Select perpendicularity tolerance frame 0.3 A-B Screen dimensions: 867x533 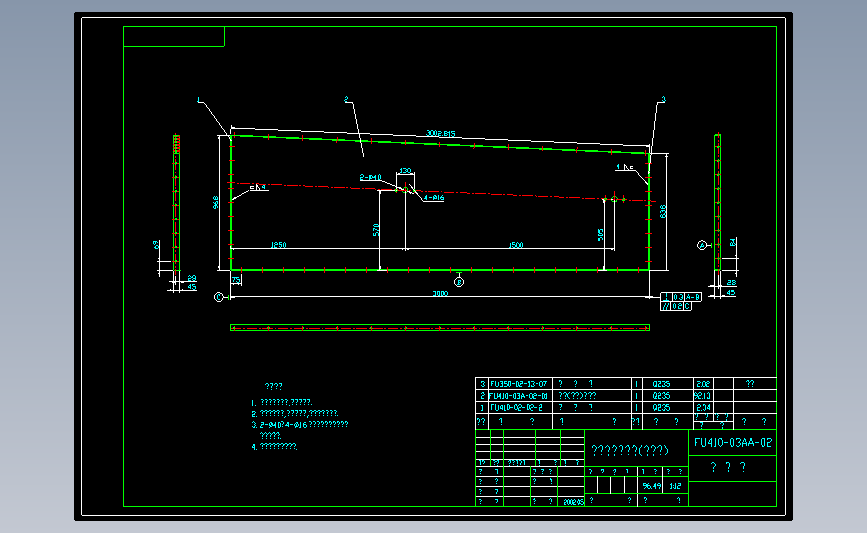click(681, 297)
